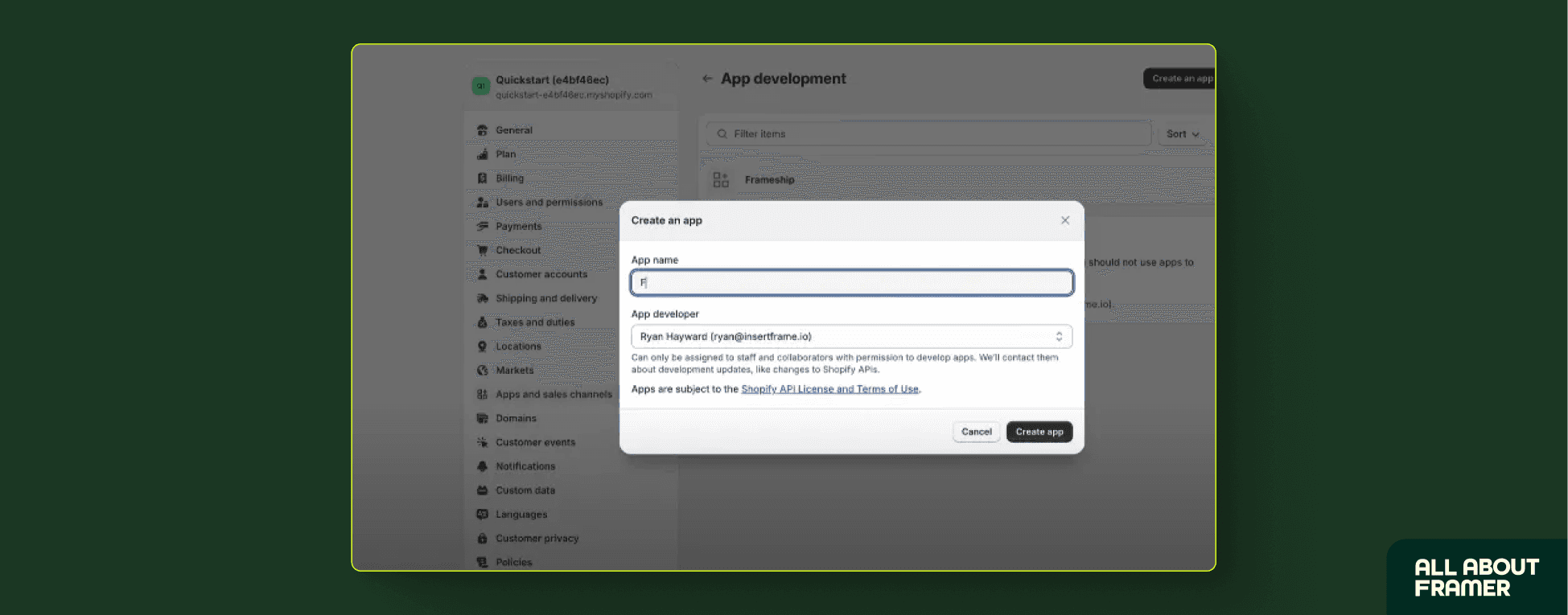This screenshot has width=1568, height=615.
Task: Open Customer events settings
Action: click(536, 442)
